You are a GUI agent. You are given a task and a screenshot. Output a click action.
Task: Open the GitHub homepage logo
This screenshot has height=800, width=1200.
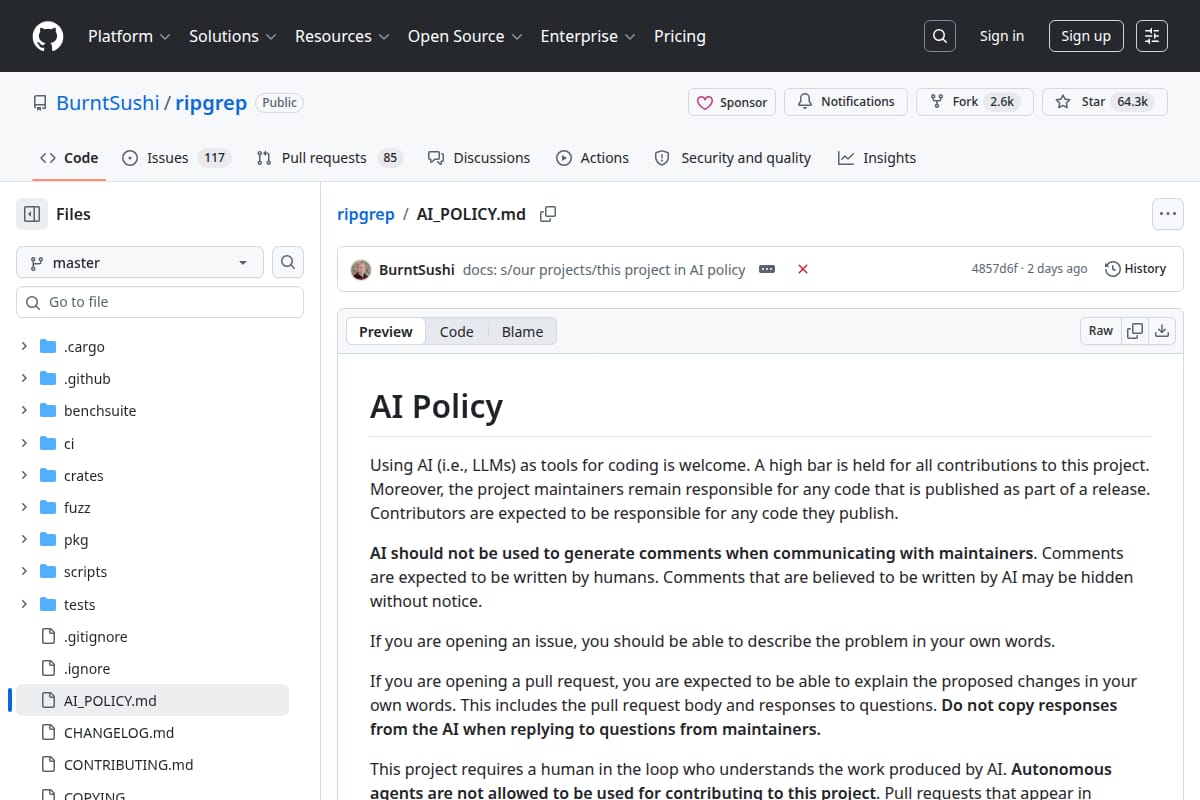pyautogui.click(x=48, y=36)
